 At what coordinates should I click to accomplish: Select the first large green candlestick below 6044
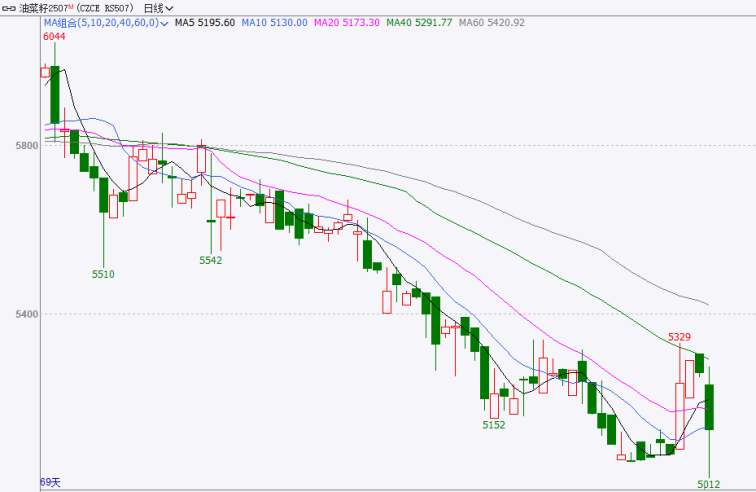pyautogui.click(x=55, y=95)
